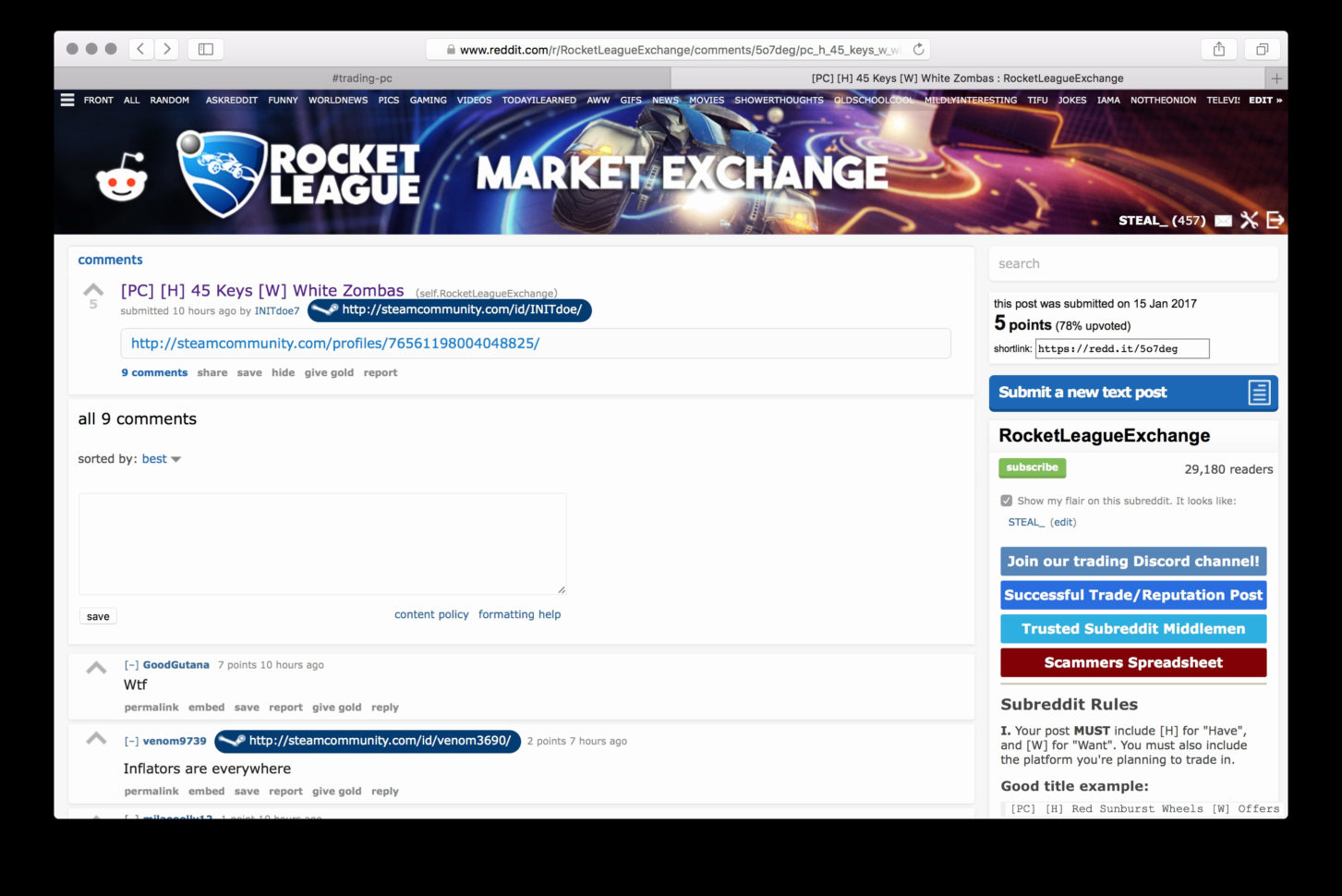Subscribe to RocketLeagueExchange
Image resolution: width=1342 pixels, height=896 pixels.
coord(1032,467)
